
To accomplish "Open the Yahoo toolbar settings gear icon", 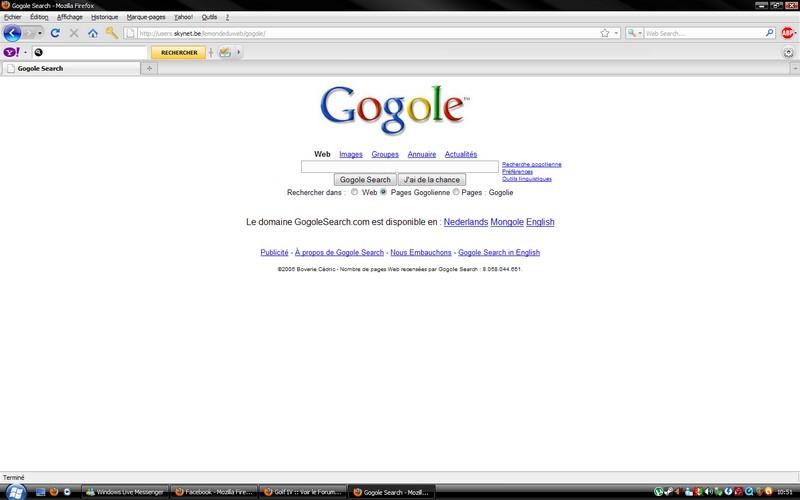I will pos(788,53).
